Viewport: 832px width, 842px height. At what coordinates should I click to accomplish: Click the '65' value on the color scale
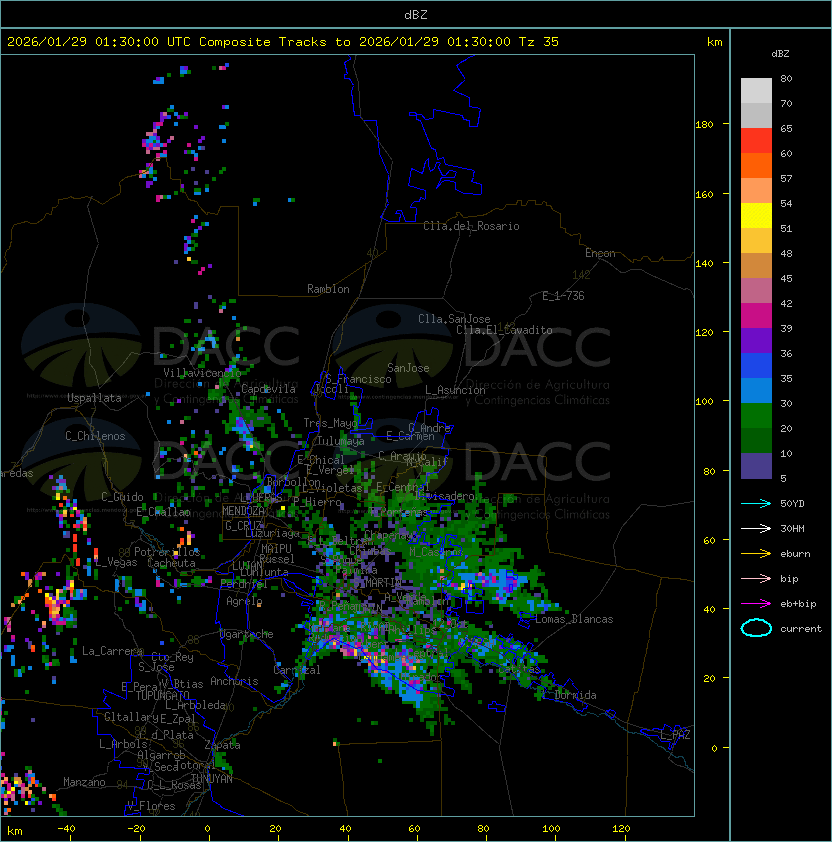point(786,128)
